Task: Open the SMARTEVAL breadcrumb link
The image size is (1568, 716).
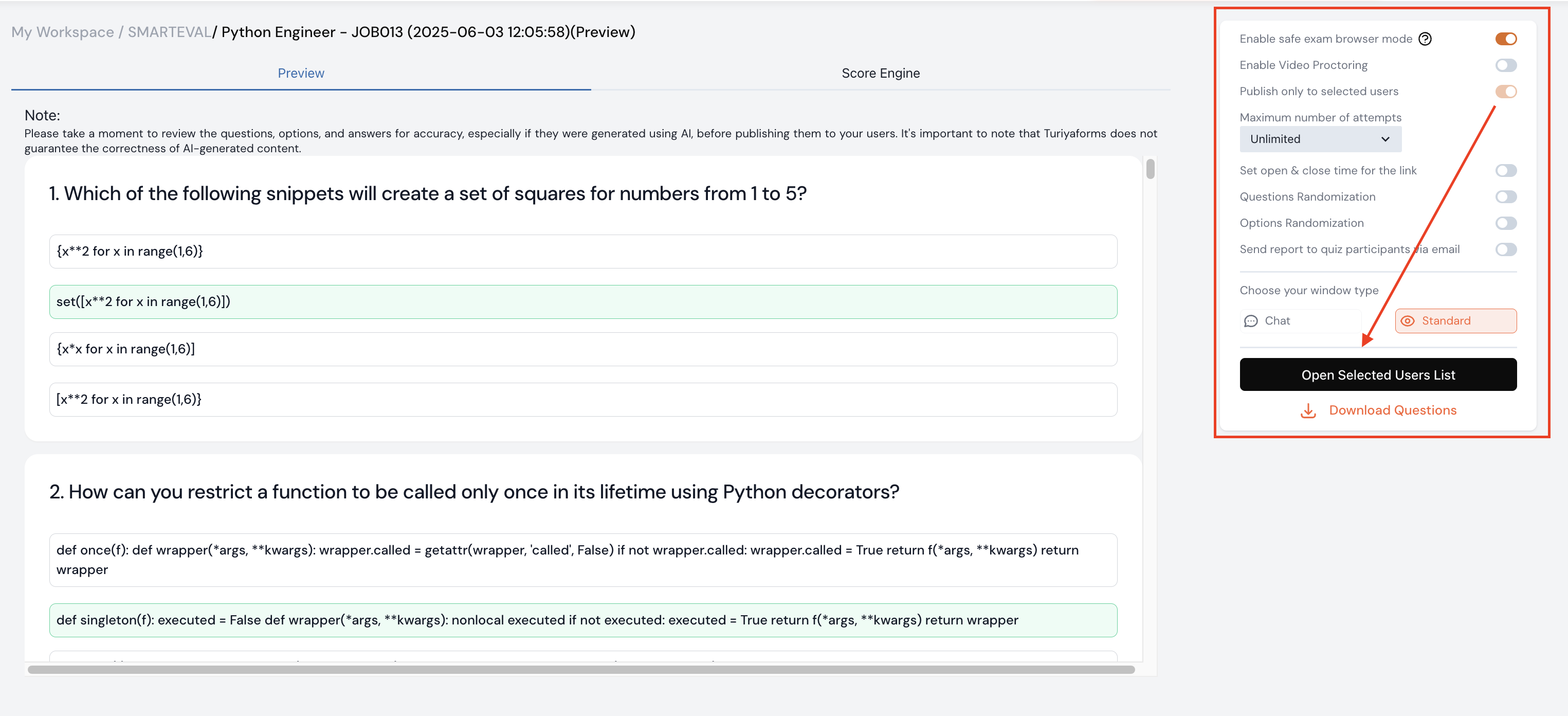Action: point(169,32)
